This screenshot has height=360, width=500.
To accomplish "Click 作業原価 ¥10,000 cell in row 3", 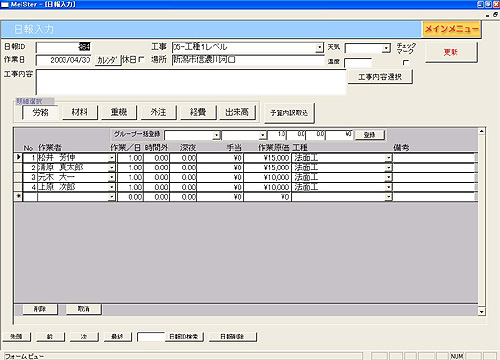I will tap(267, 177).
